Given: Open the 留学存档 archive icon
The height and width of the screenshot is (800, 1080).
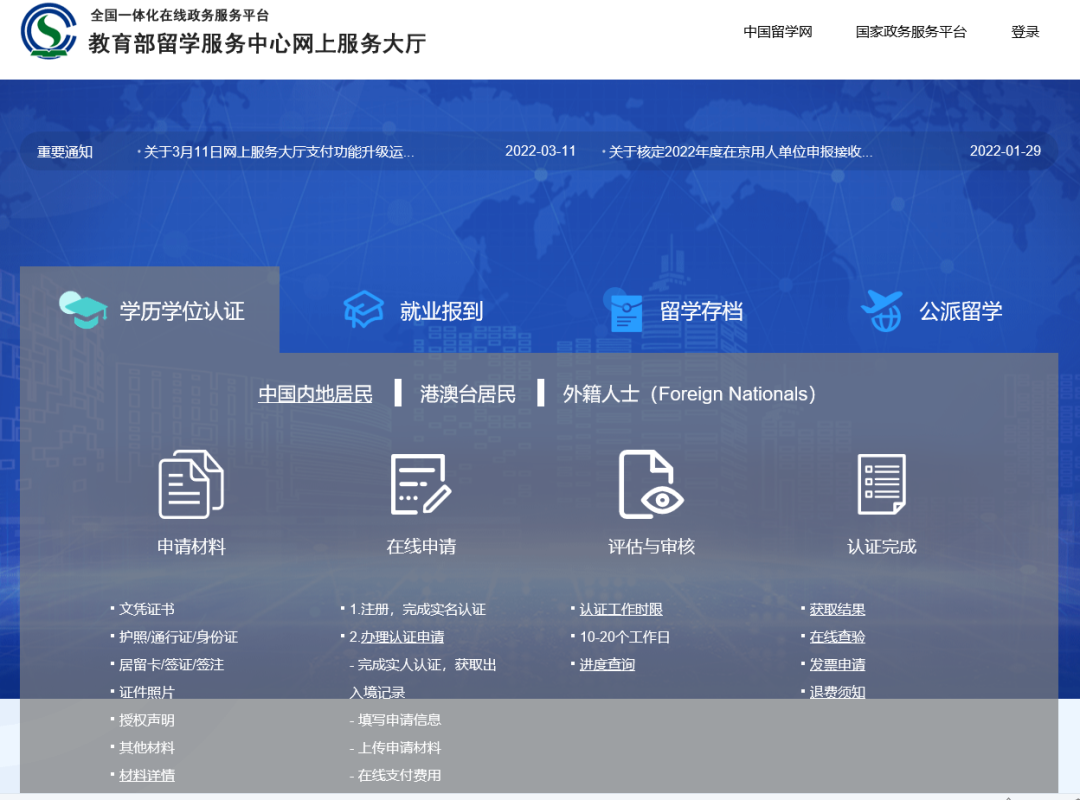Looking at the screenshot, I should (626, 310).
